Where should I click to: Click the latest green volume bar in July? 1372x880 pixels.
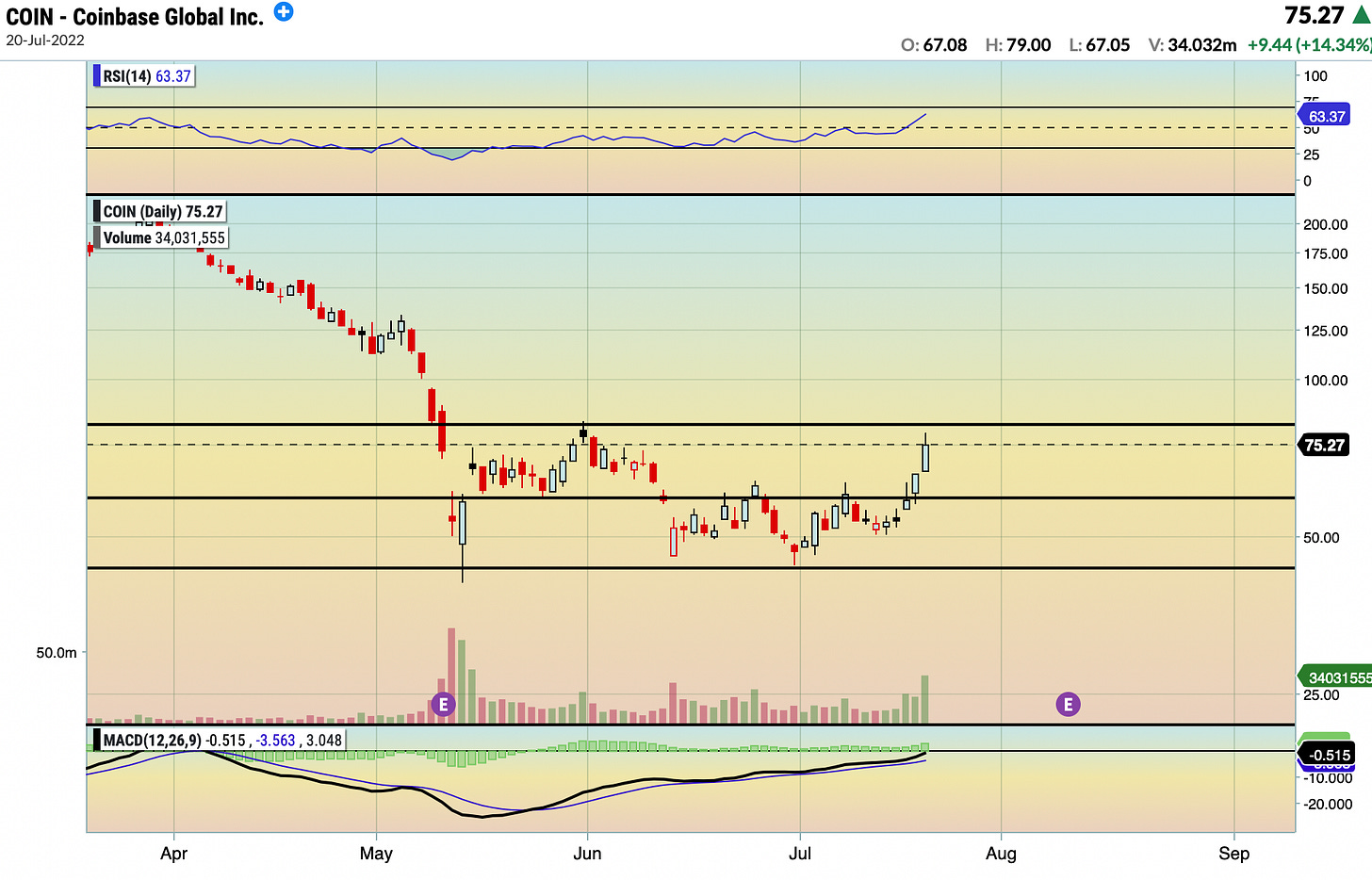click(925, 699)
